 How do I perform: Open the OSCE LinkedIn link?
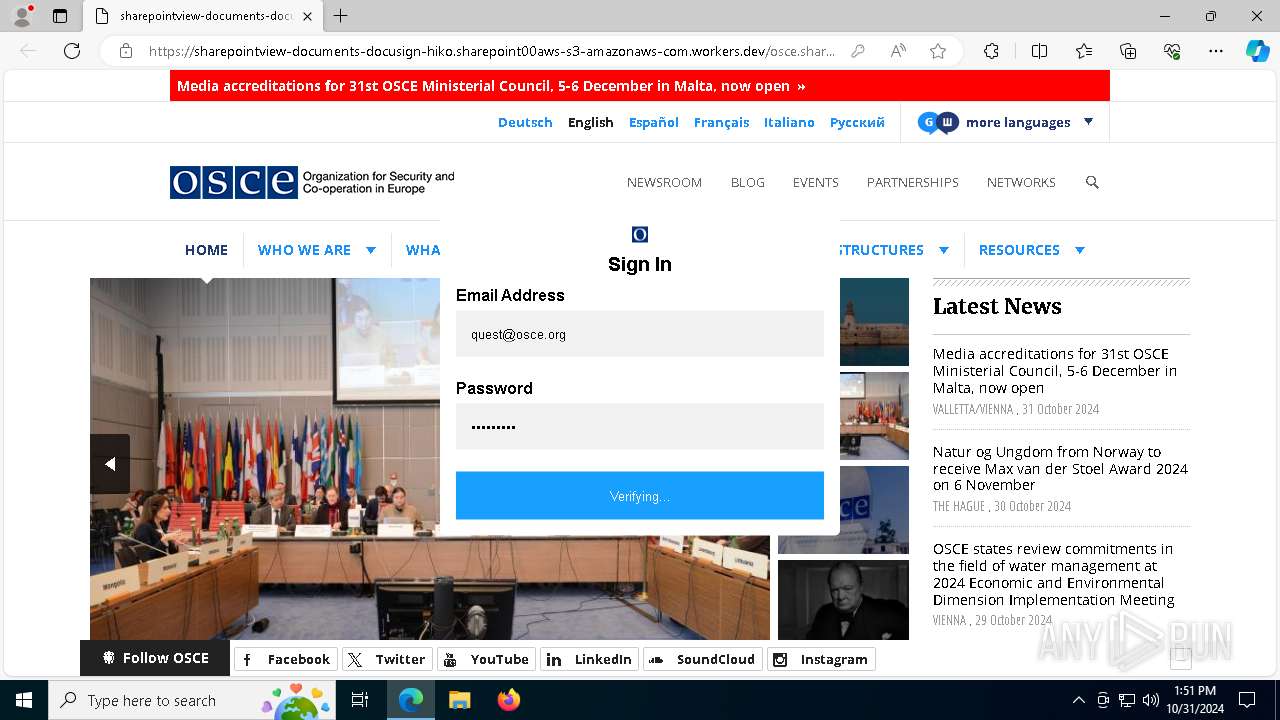pyautogui.click(x=589, y=659)
